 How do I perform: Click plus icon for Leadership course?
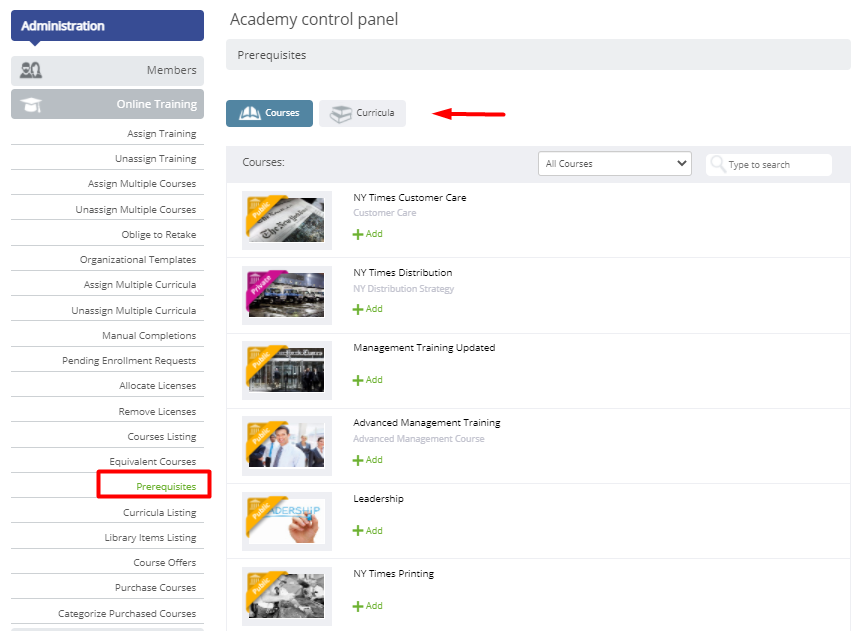[x=358, y=531]
